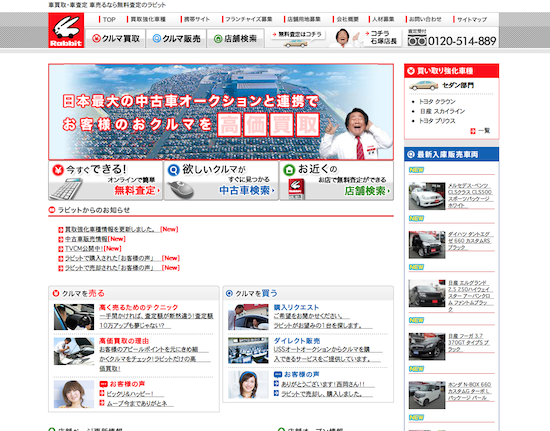Open 人材募集 navigation link
This screenshot has height=431, width=550.
[383, 20]
